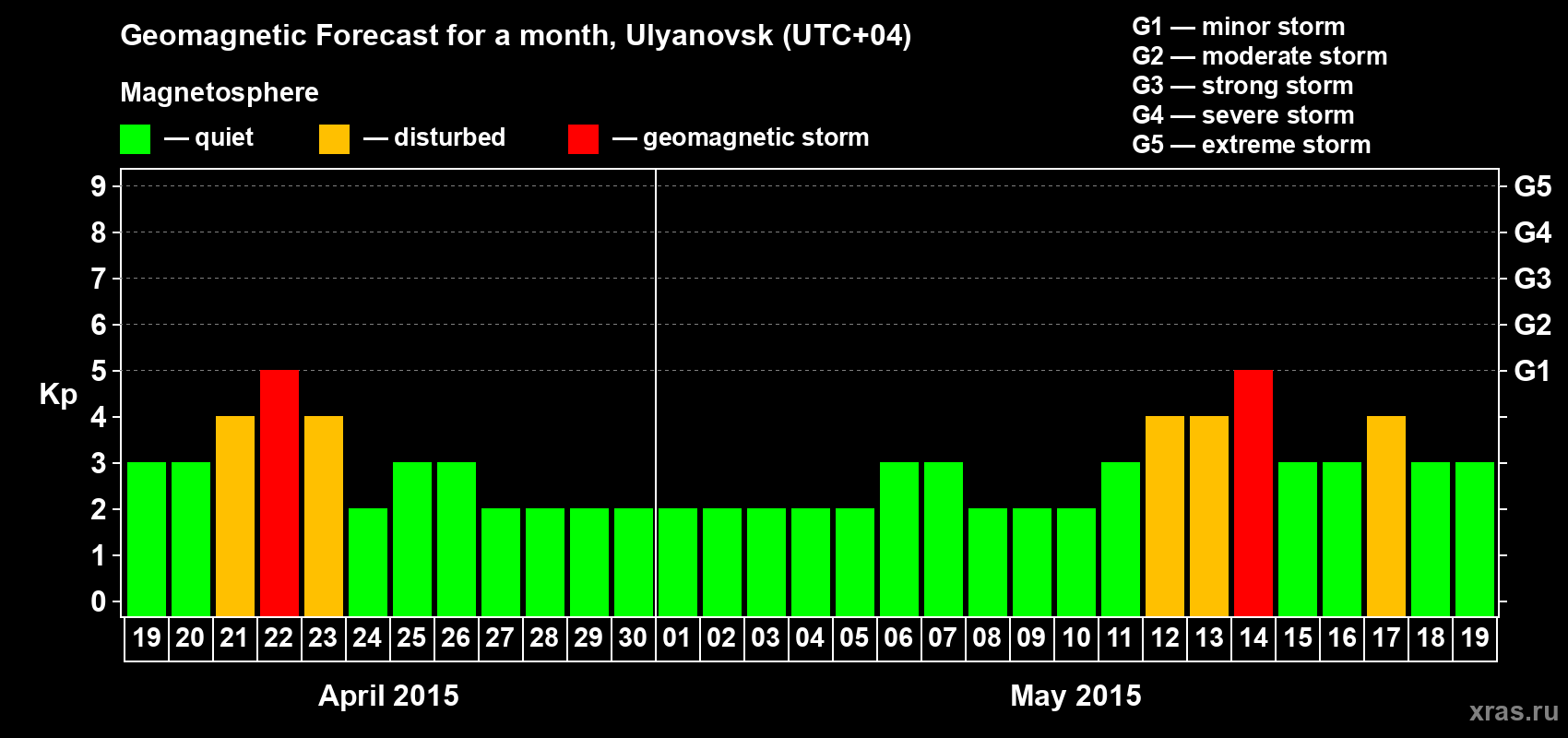Select the red bar for April 22

pyautogui.click(x=279, y=494)
